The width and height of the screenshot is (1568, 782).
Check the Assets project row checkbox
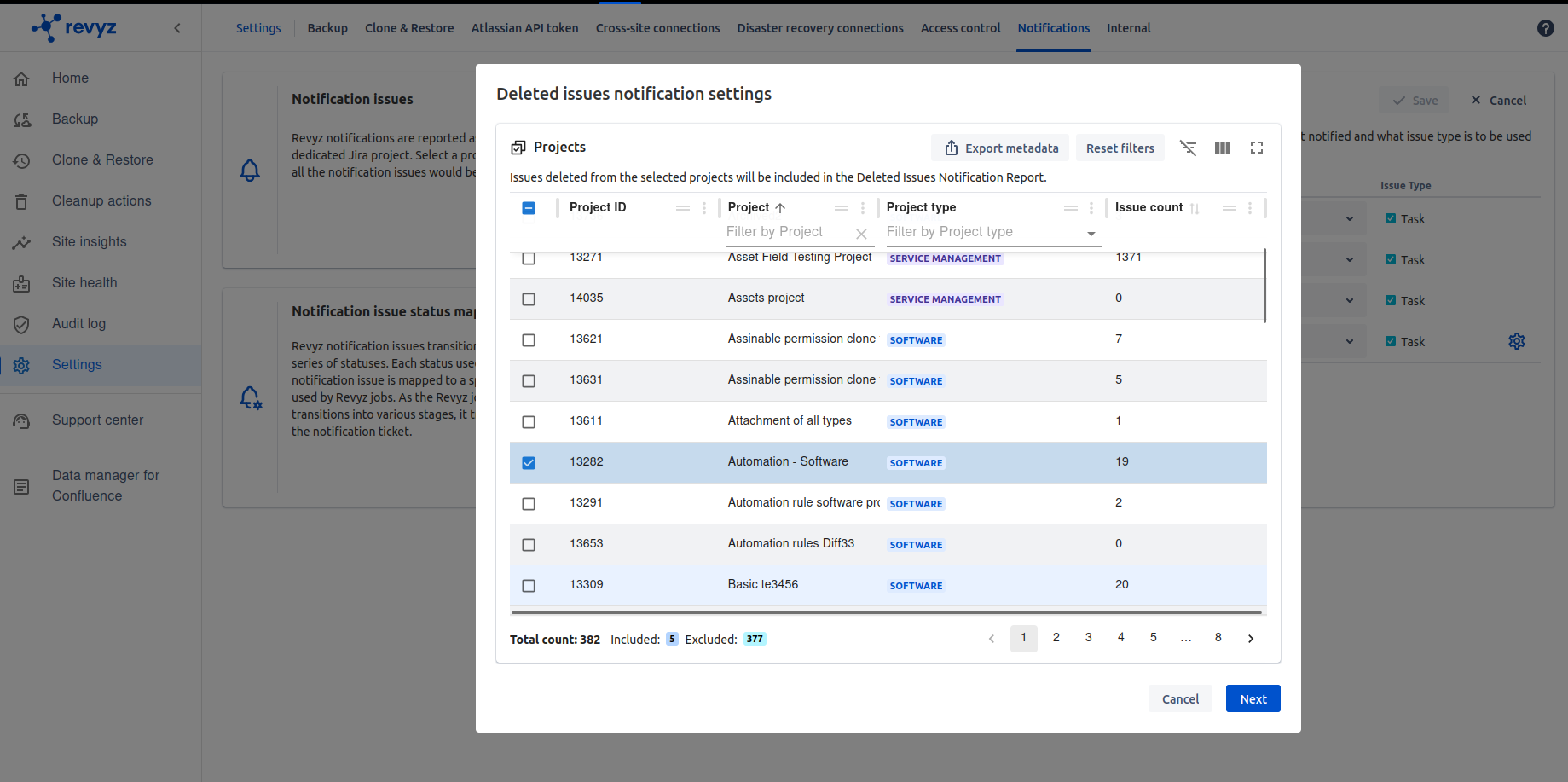click(529, 298)
